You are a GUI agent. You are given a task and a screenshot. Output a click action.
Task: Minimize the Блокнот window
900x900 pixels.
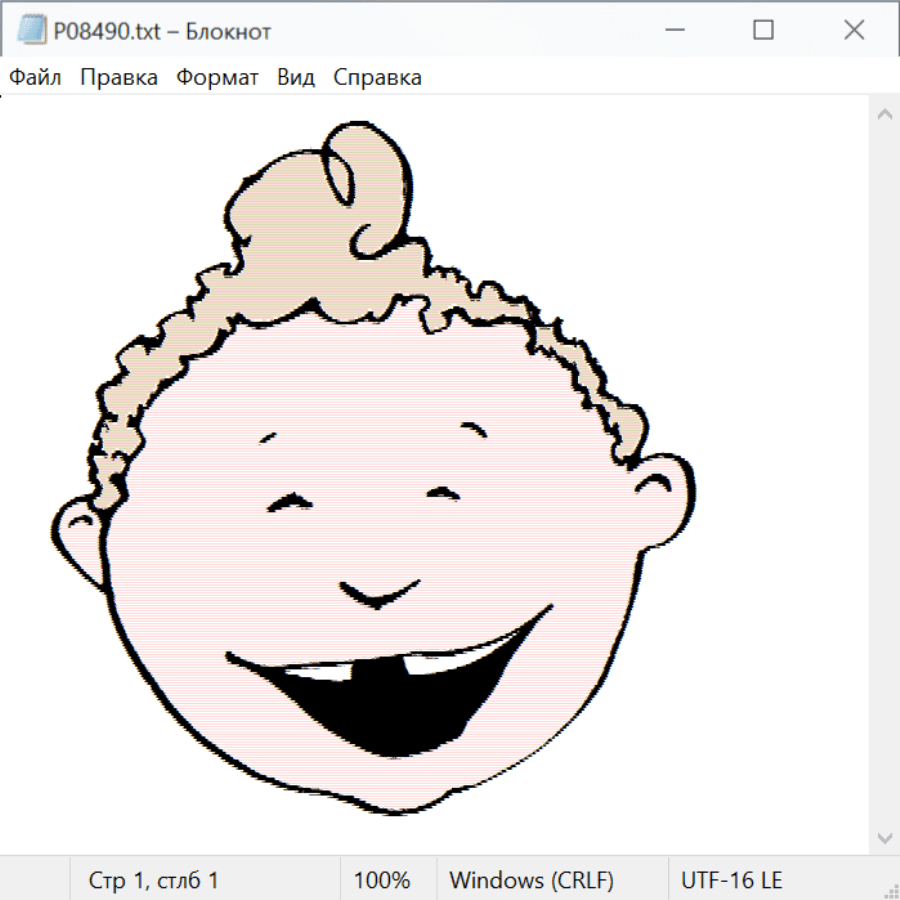(673, 31)
